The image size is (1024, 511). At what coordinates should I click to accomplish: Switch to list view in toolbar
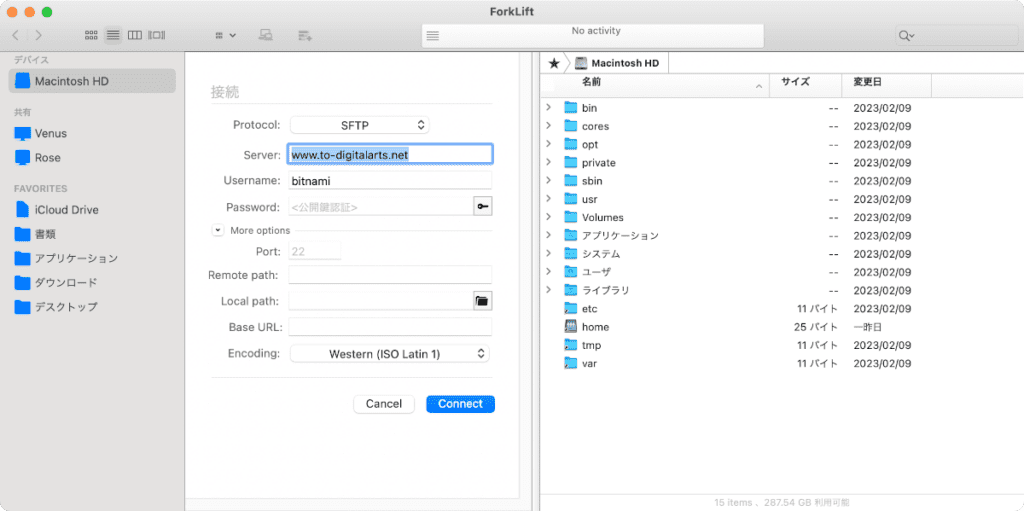click(113, 35)
